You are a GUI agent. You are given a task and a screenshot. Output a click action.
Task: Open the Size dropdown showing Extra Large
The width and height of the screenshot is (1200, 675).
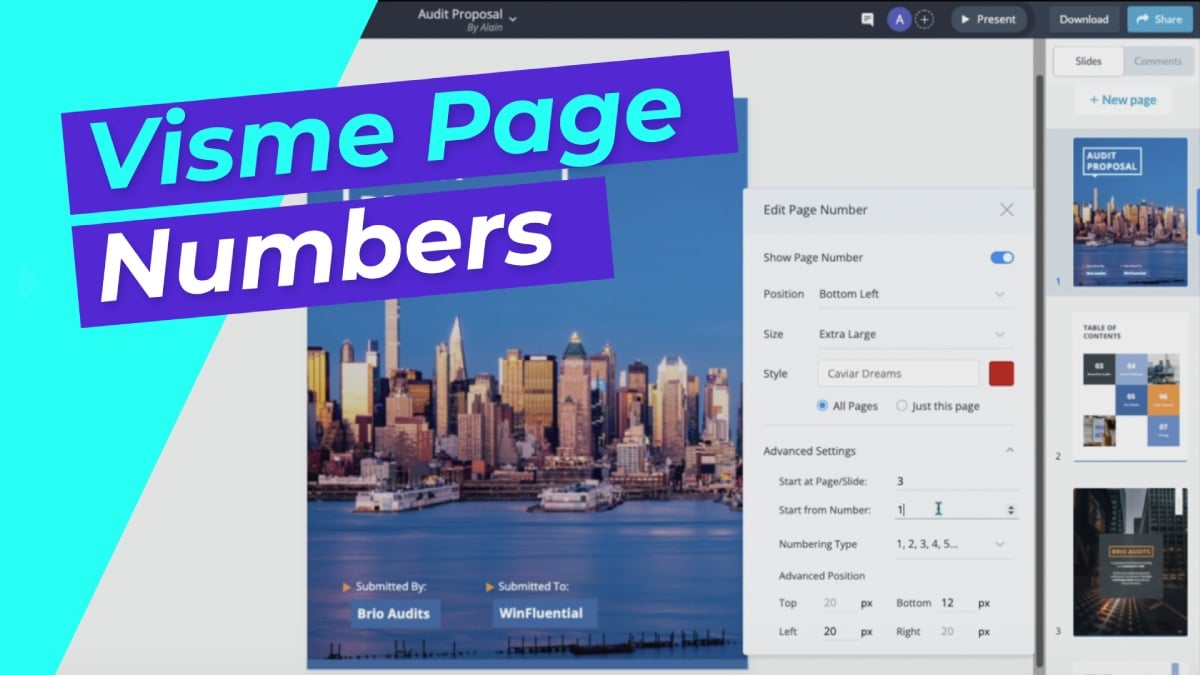[914, 334]
